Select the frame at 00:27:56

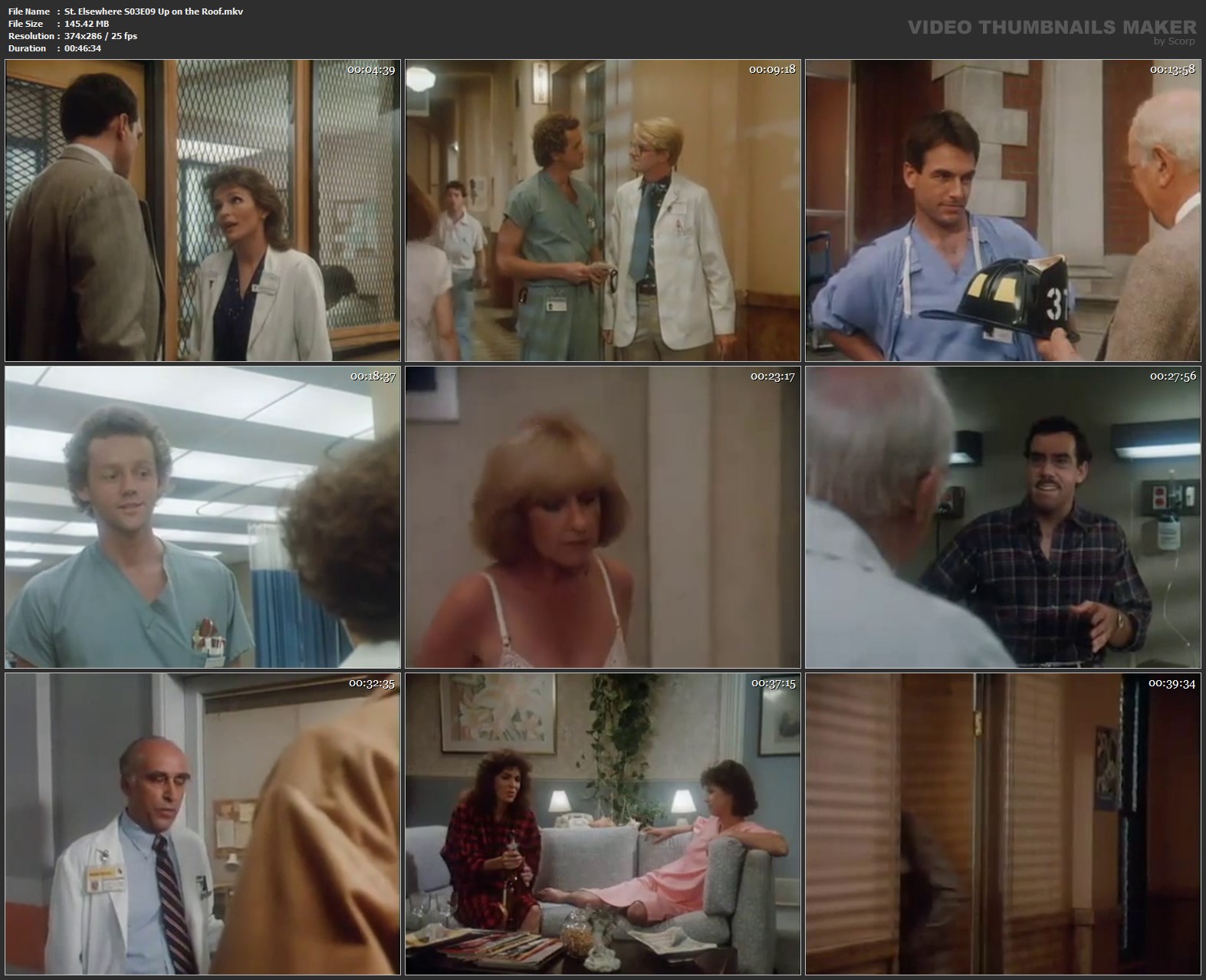tap(1003, 517)
